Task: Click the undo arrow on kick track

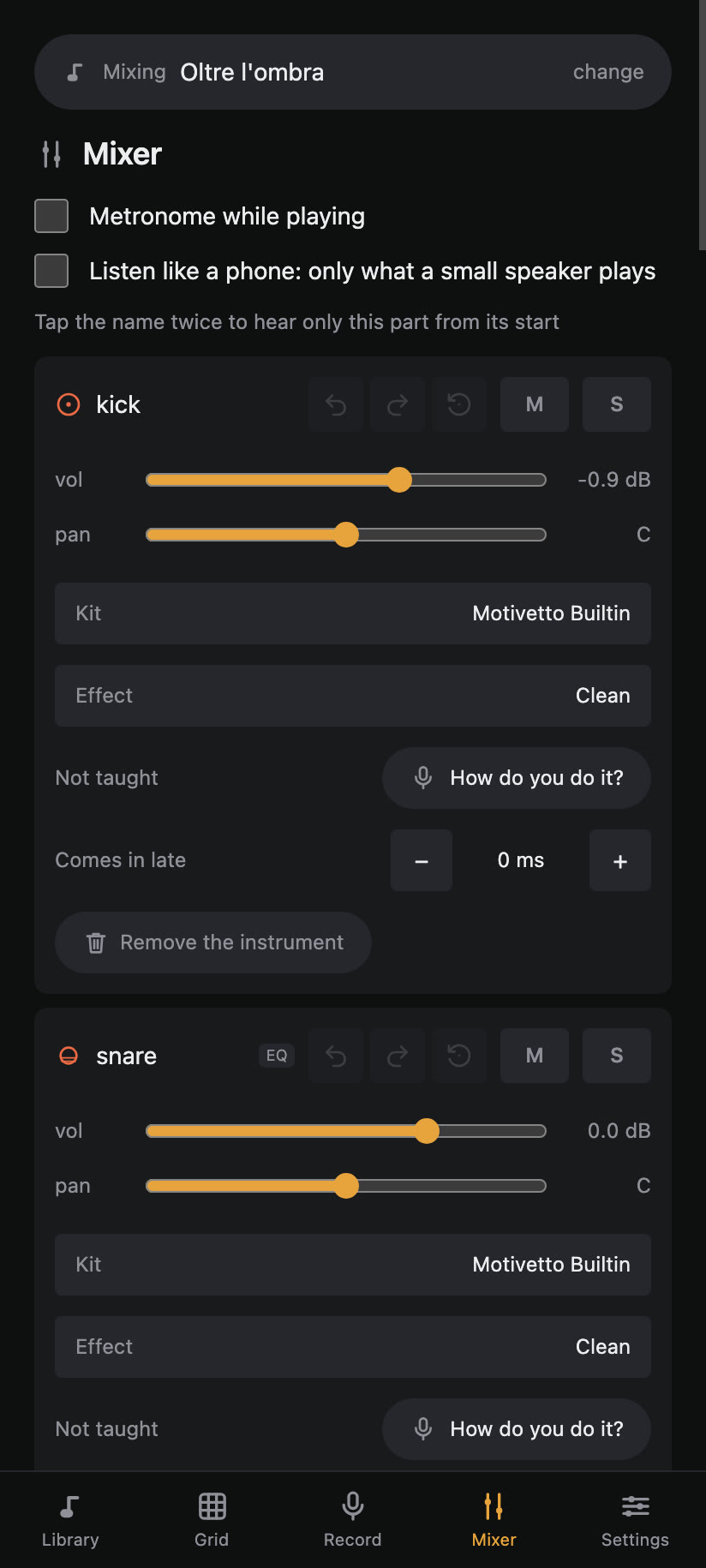Action: tap(336, 404)
